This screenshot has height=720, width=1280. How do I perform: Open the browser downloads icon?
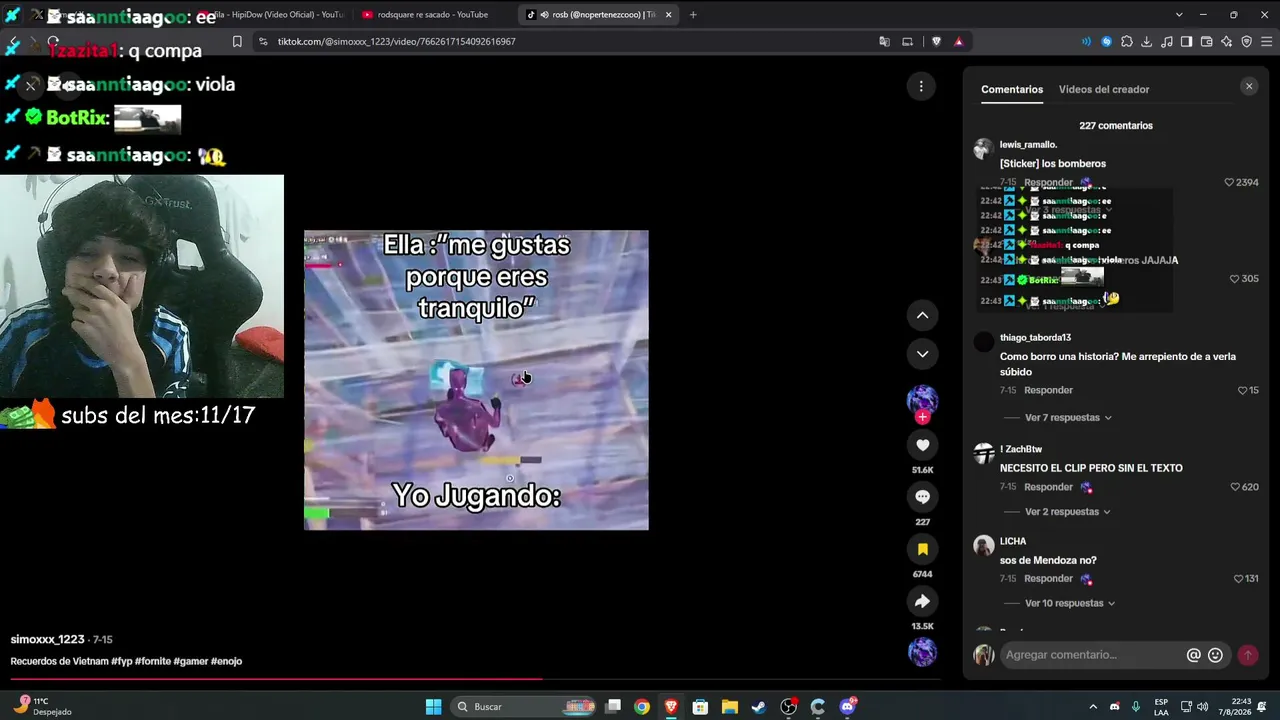[1147, 42]
